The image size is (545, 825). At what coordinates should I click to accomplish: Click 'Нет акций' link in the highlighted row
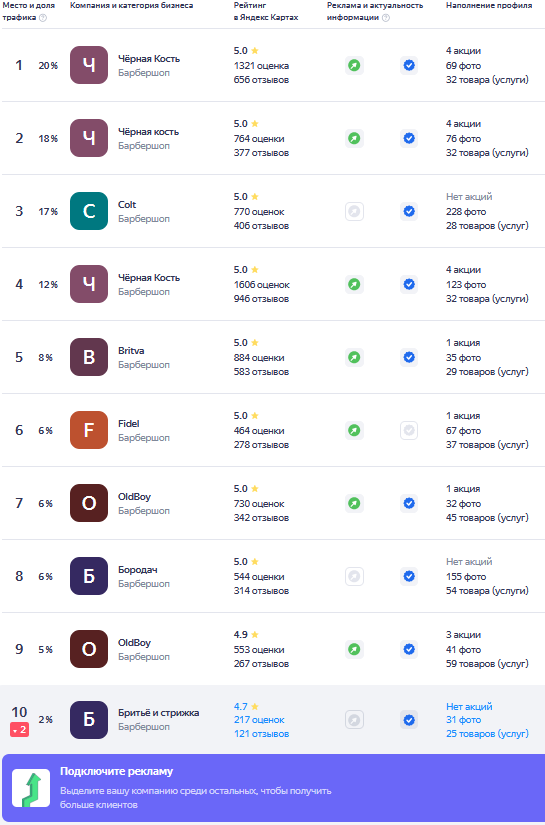pyautogui.click(x=469, y=707)
